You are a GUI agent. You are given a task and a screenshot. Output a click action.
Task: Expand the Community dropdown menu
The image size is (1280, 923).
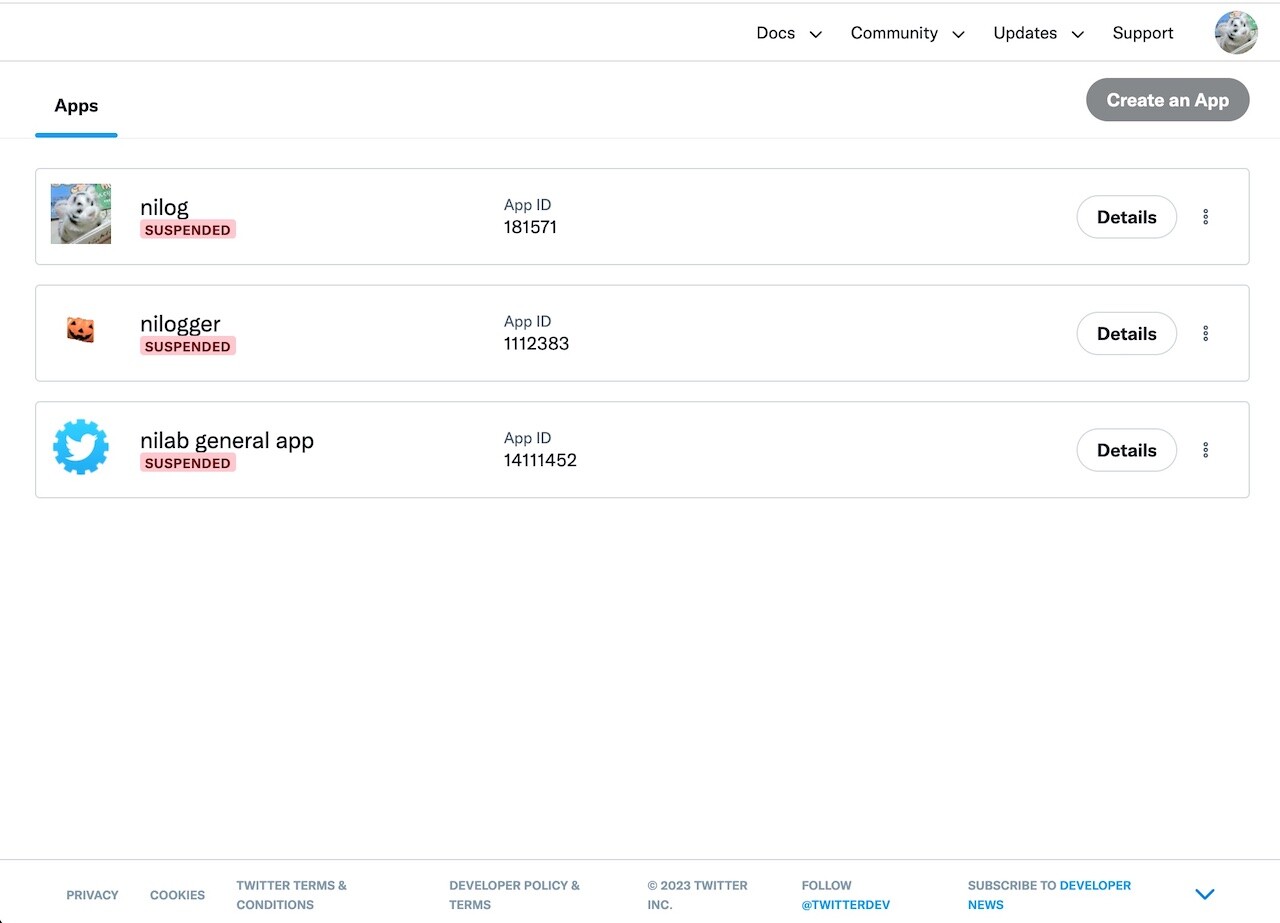(x=908, y=33)
